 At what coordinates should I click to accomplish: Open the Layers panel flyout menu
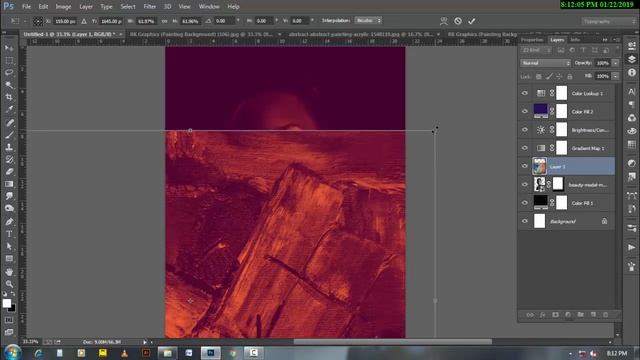pos(617,40)
